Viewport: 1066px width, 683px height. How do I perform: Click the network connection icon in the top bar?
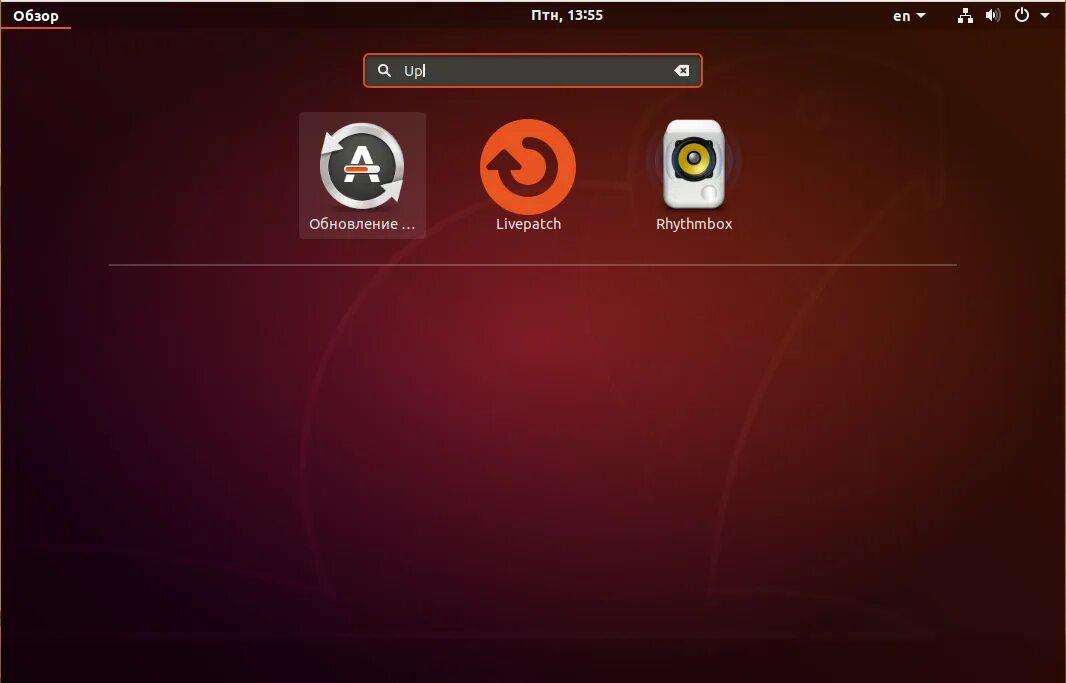(x=965, y=16)
